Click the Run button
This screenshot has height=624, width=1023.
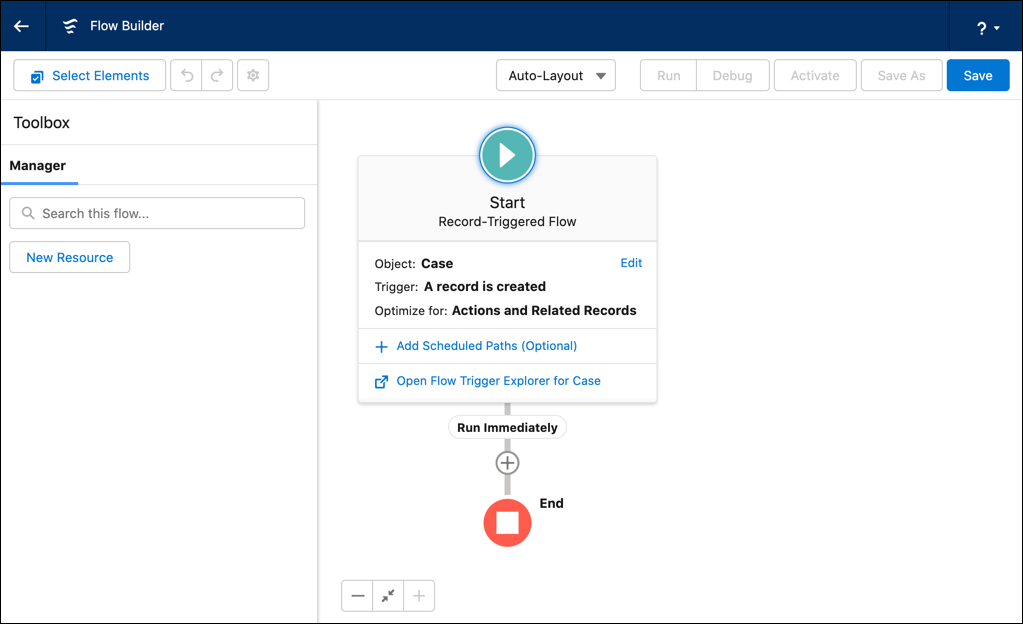pyautogui.click(x=669, y=76)
